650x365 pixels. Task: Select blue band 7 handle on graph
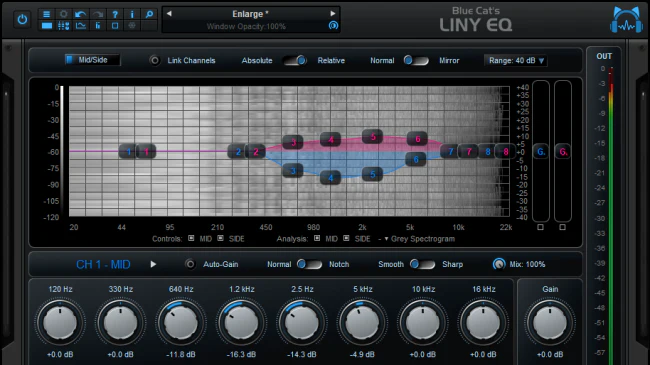point(451,151)
